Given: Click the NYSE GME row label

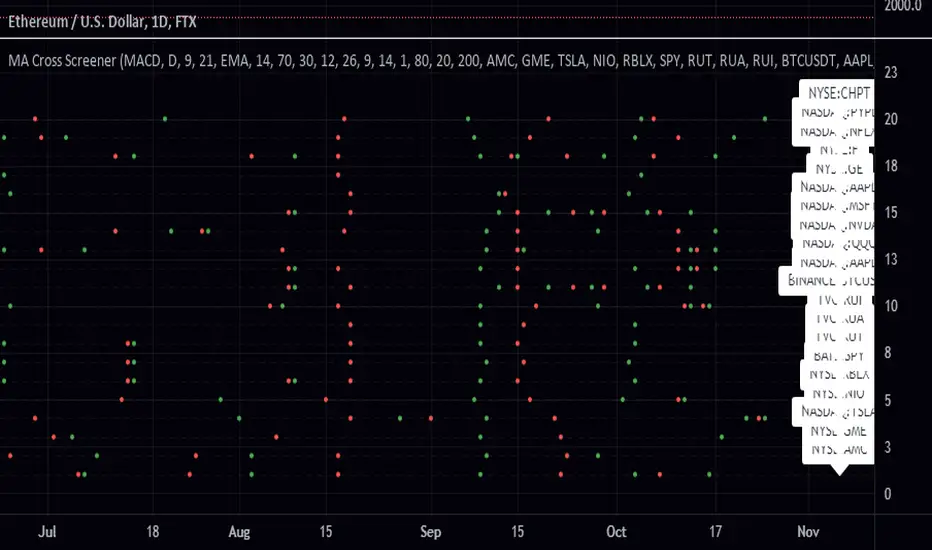Looking at the screenshot, I should pyautogui.click(x=839, y=431).
